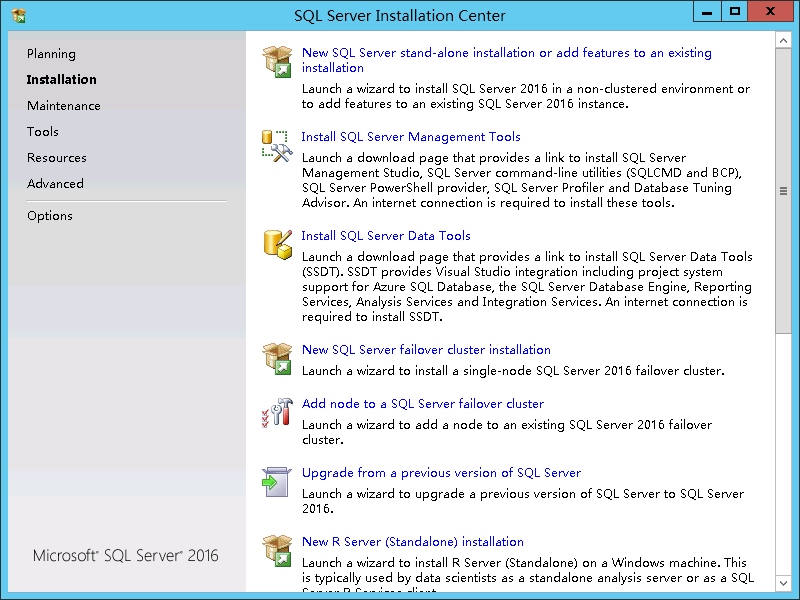Maximize the Installation Center window

pos(734,12)
